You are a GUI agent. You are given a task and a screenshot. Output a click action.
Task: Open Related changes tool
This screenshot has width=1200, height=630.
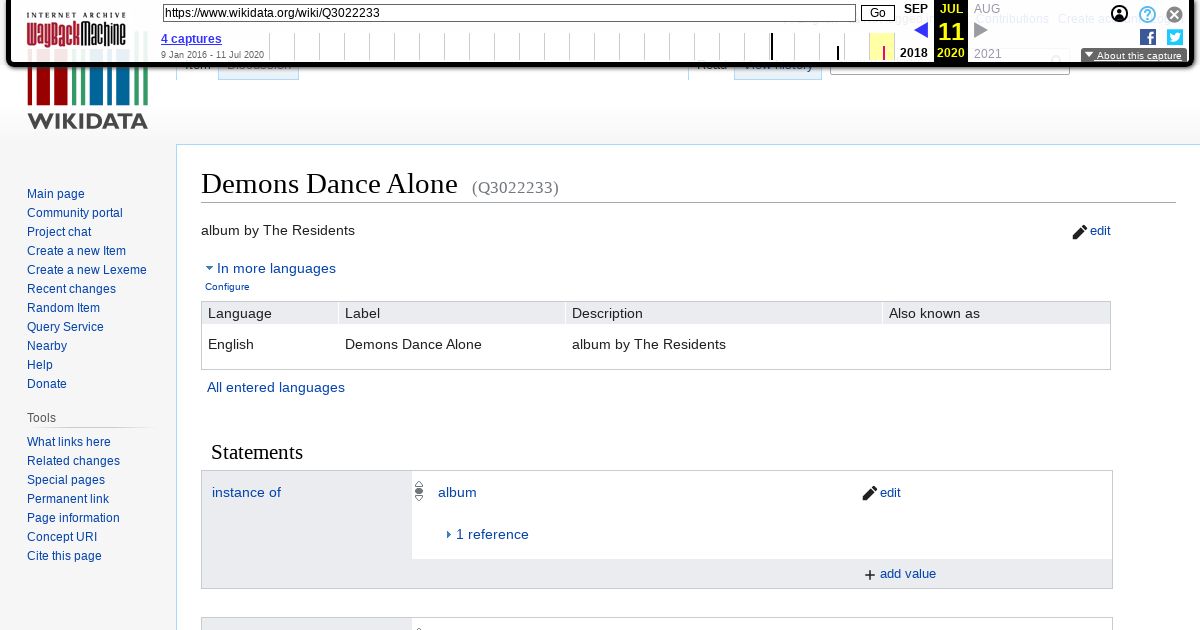click(73, 461)
